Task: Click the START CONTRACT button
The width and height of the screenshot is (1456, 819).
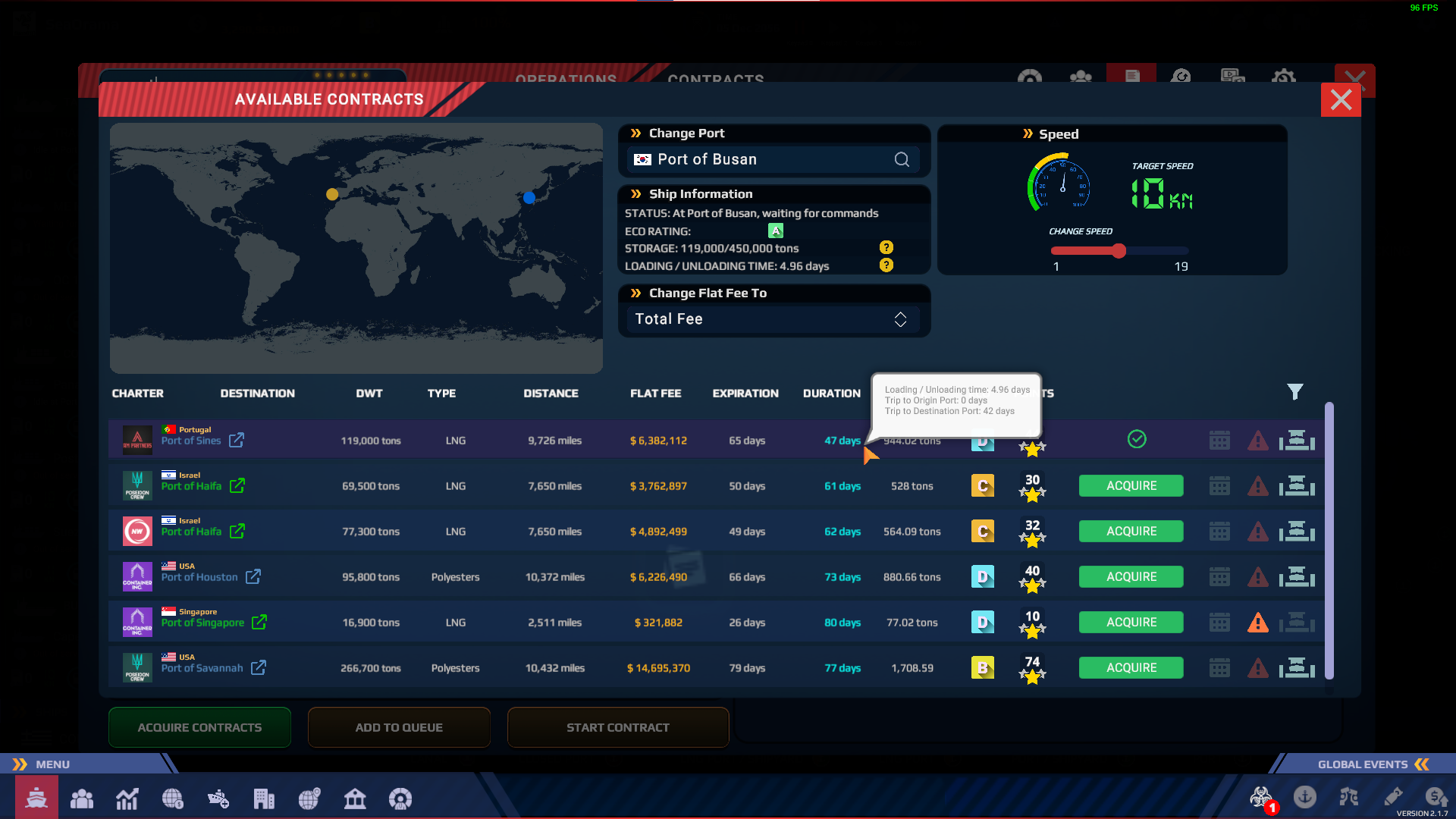Action: pyautogui.click(x=618, y=727)
